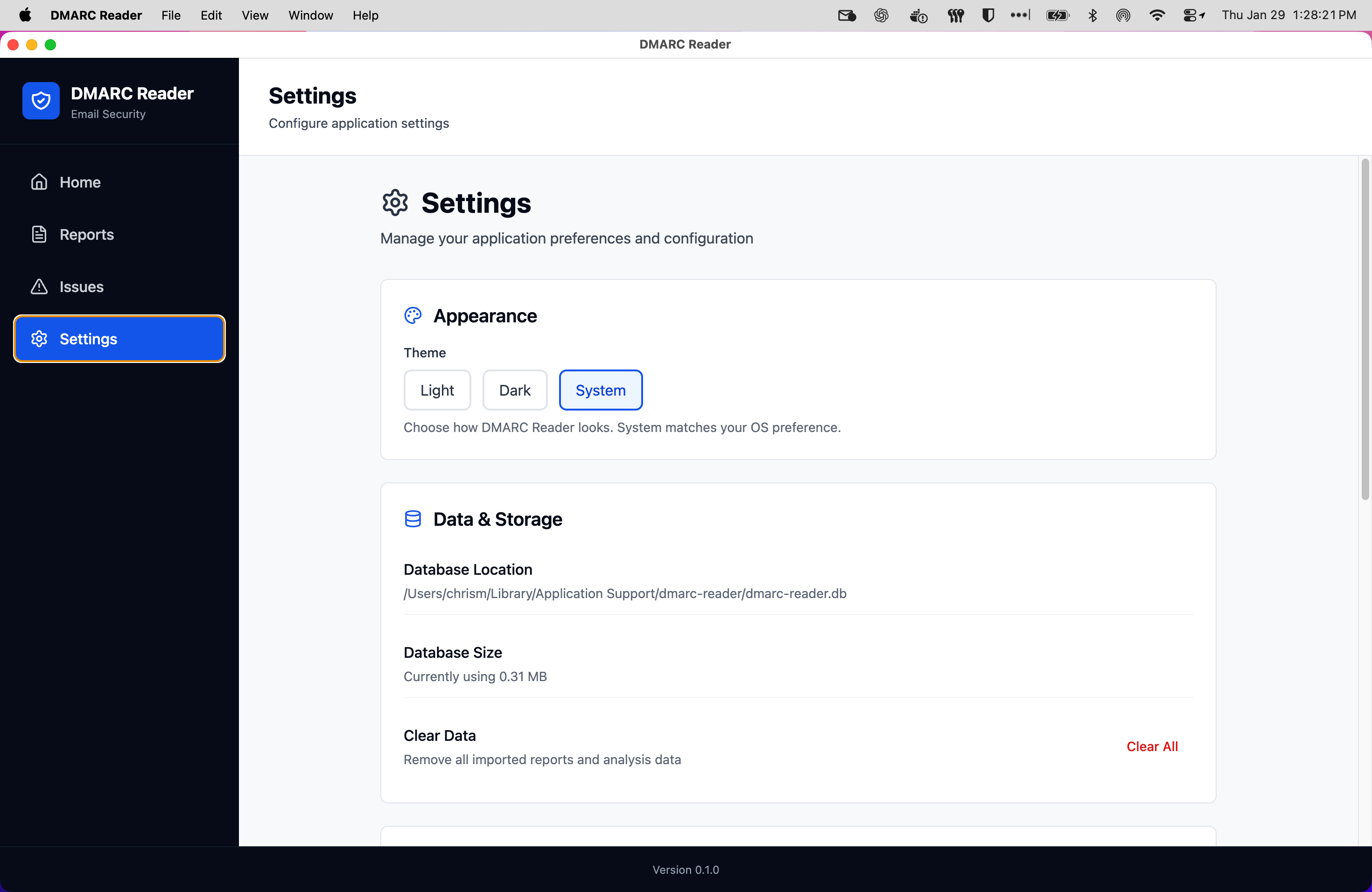Click the database icon beside Data & Storage
The width and height of the screenshot is (1372, 892).
[x=413, y=518]
